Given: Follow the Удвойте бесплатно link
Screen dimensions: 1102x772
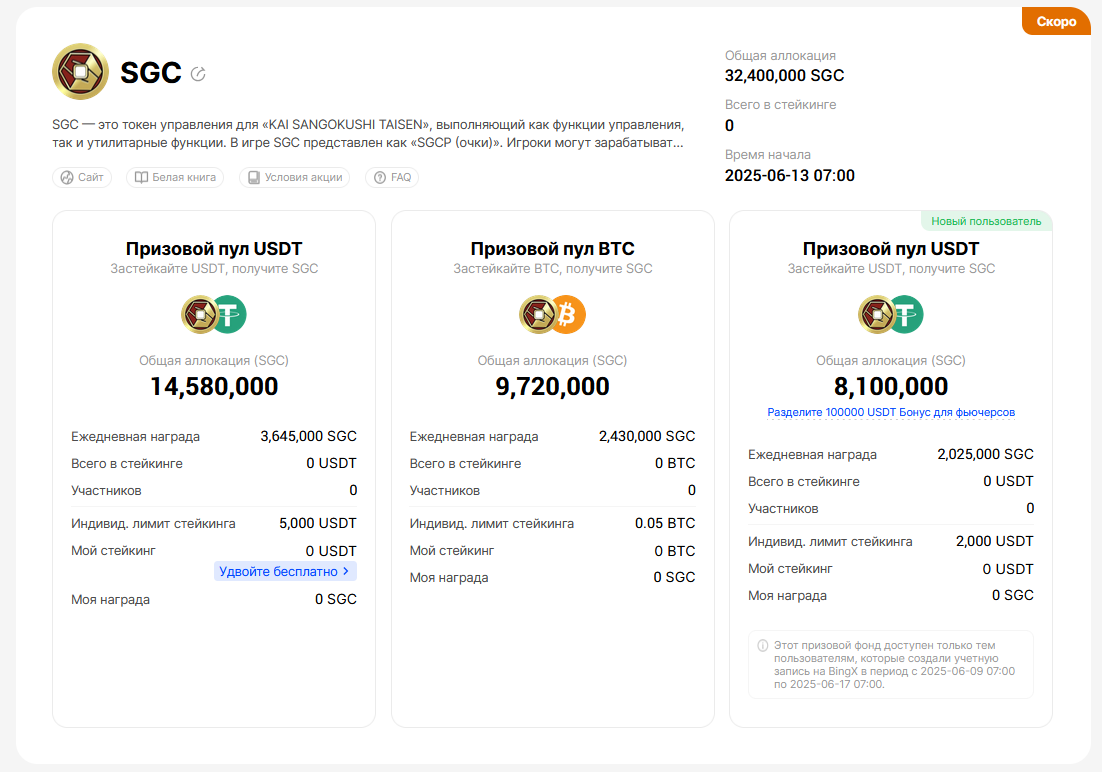Looking at the screenshot, I should coord(285,571).
